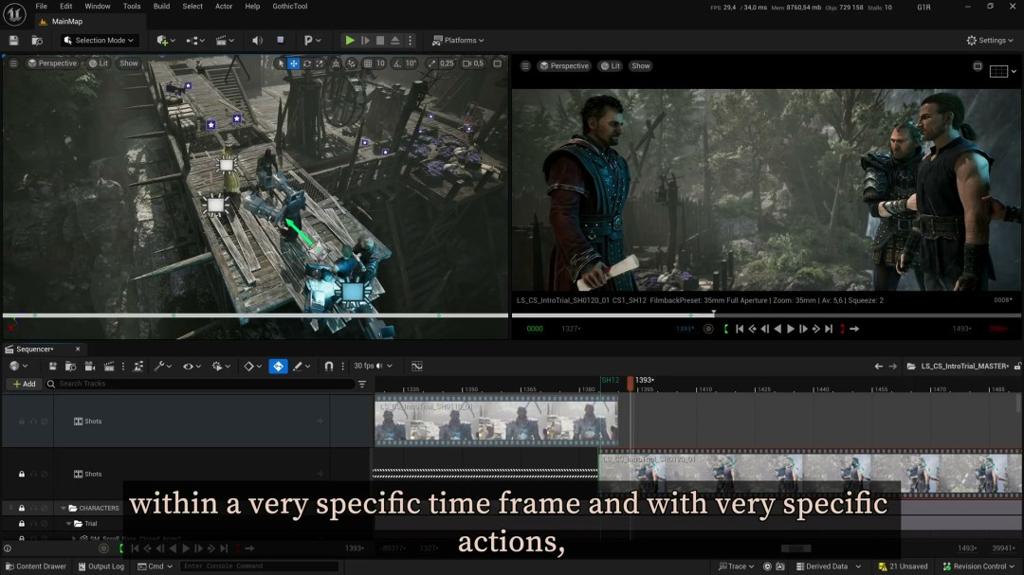Click the Sequencer tab

(35, 349)
